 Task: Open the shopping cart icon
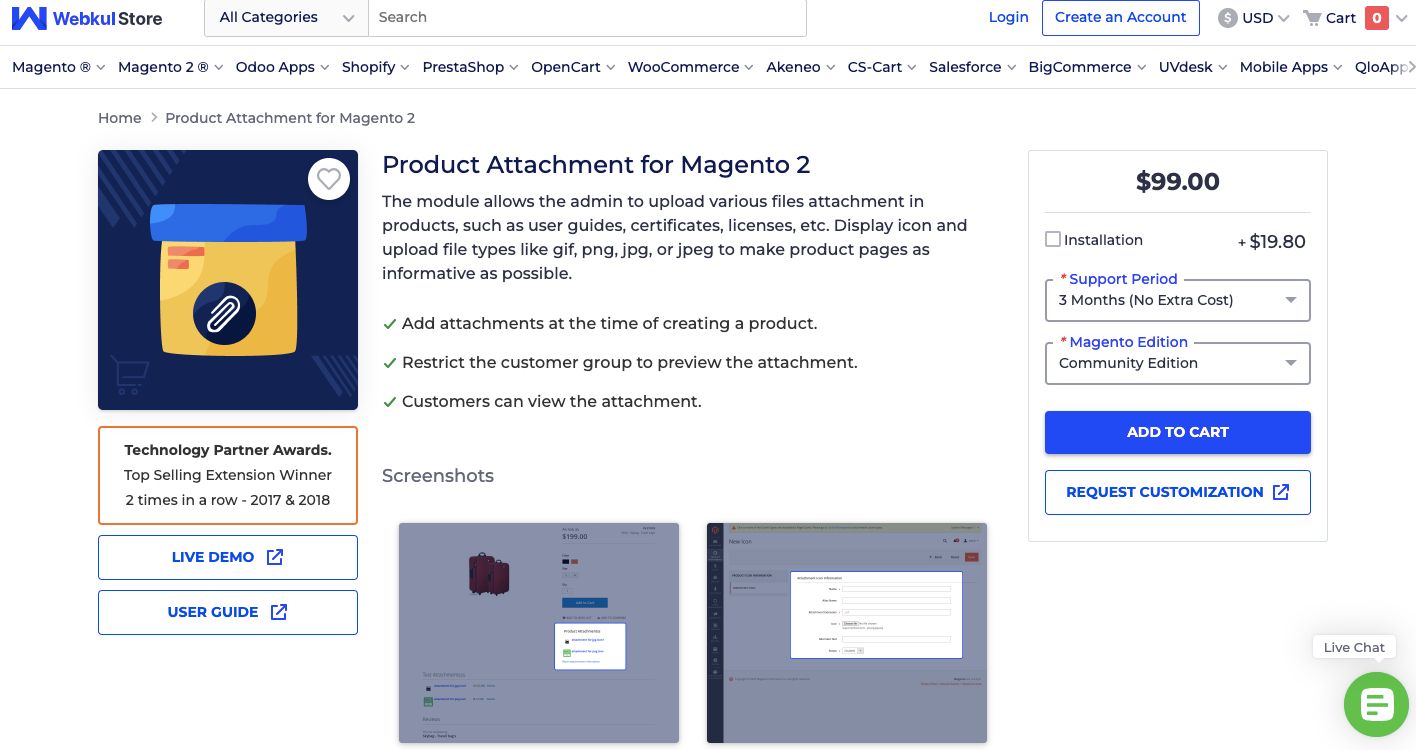point(1313,17)
